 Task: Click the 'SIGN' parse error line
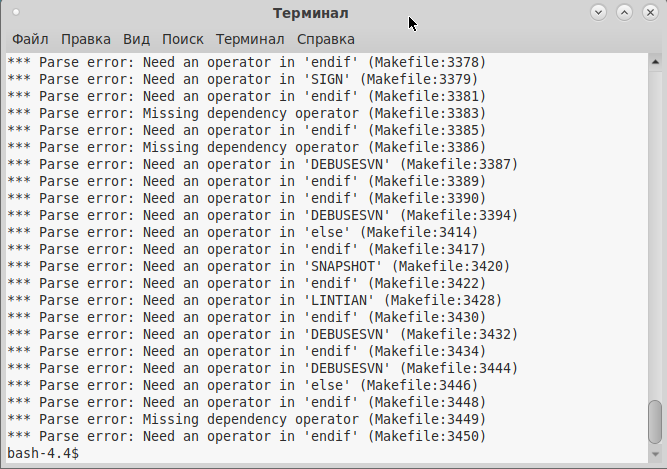[242, 79]
